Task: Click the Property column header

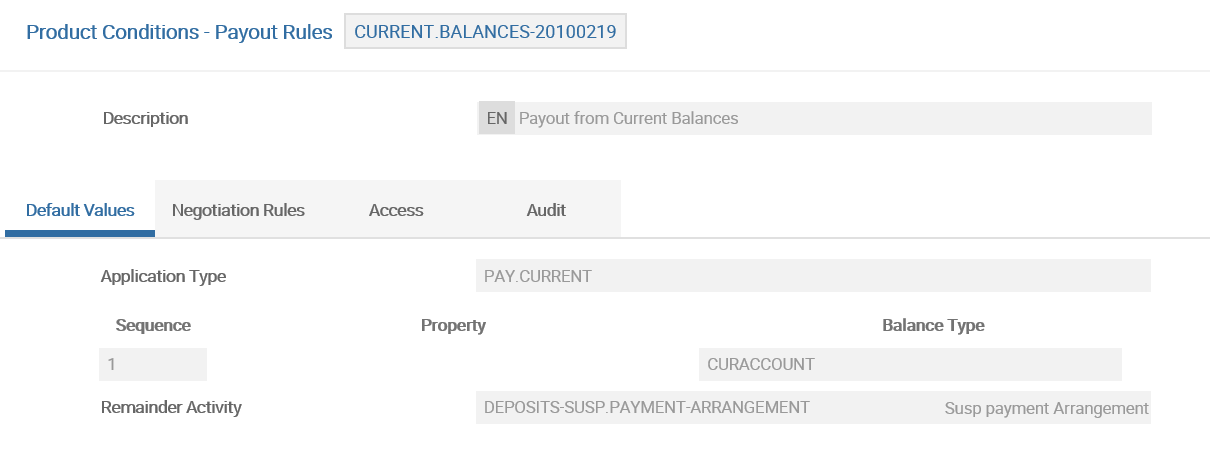Action: pyautogui.click(x=453, y=325)
